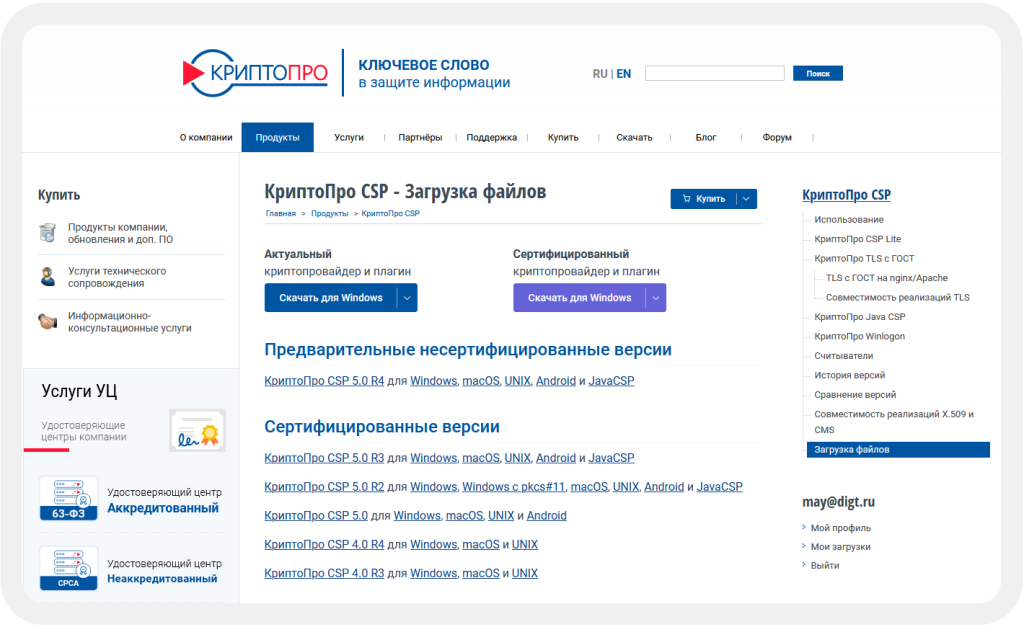
Task: Select 'Загрузка файлов' highlighted in the right sidebar
Action: pos(855,450)
